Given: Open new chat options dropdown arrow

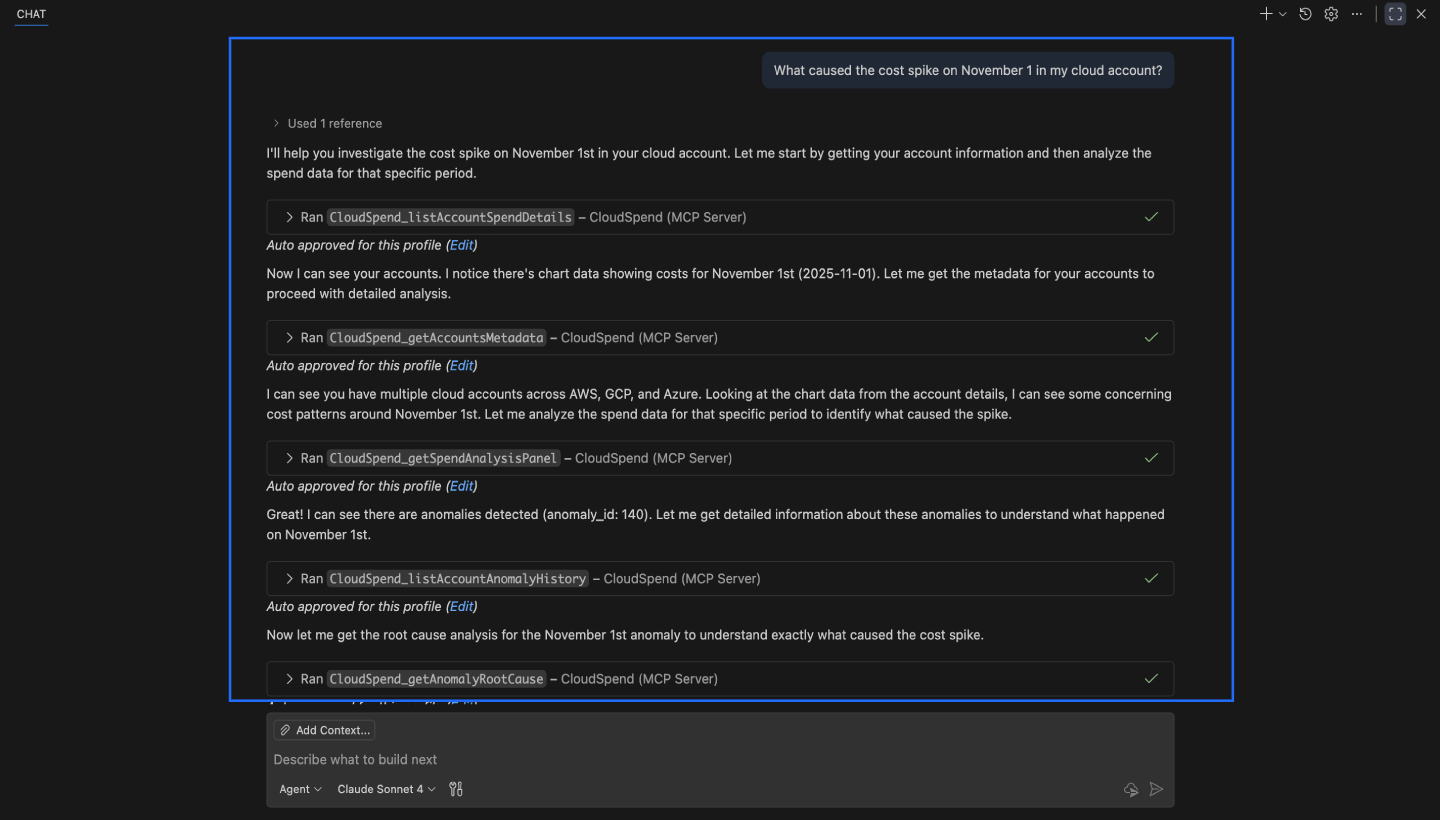Looking at the screenshot, I should coord(1283,14).
